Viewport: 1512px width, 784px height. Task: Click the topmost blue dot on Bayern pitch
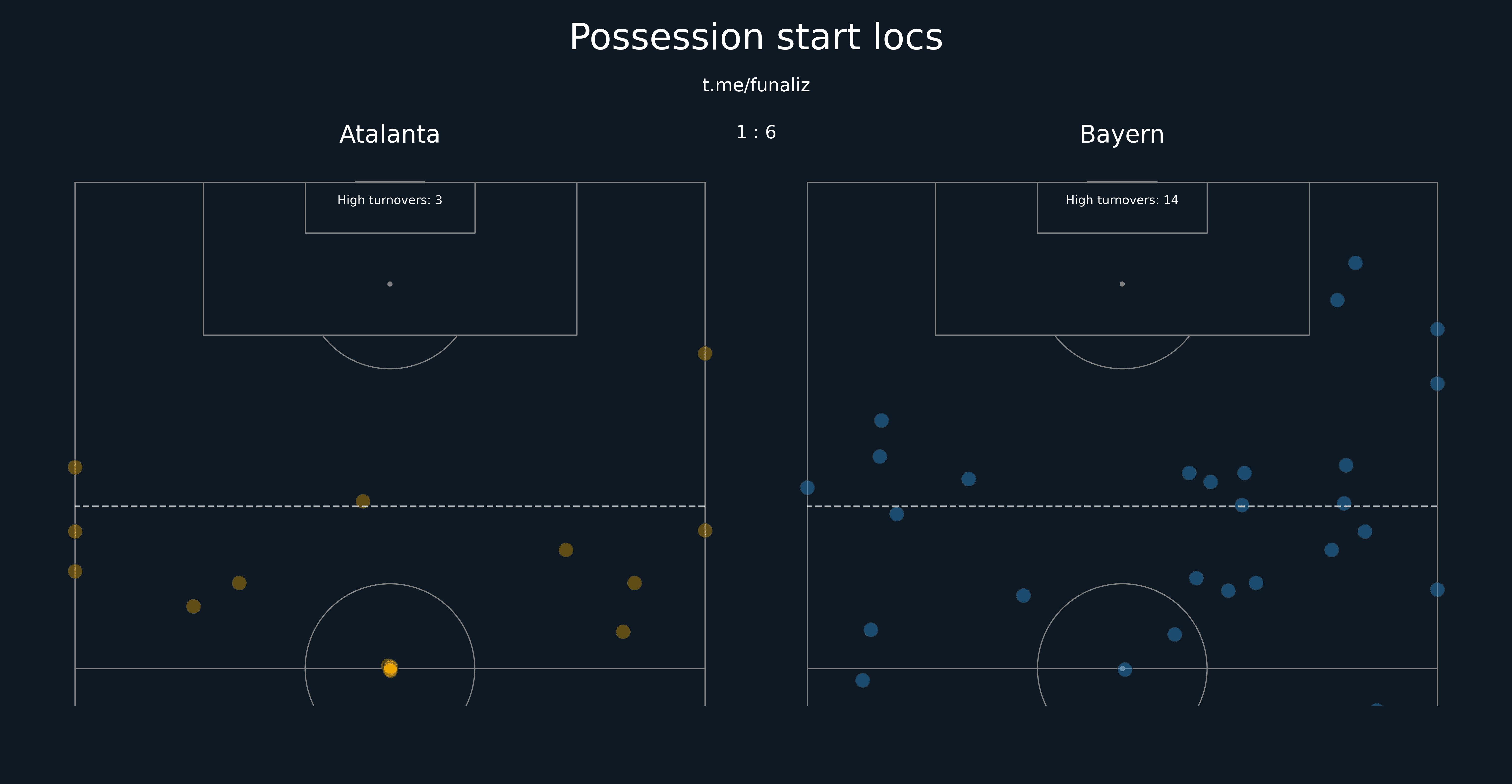(1355, 263)
